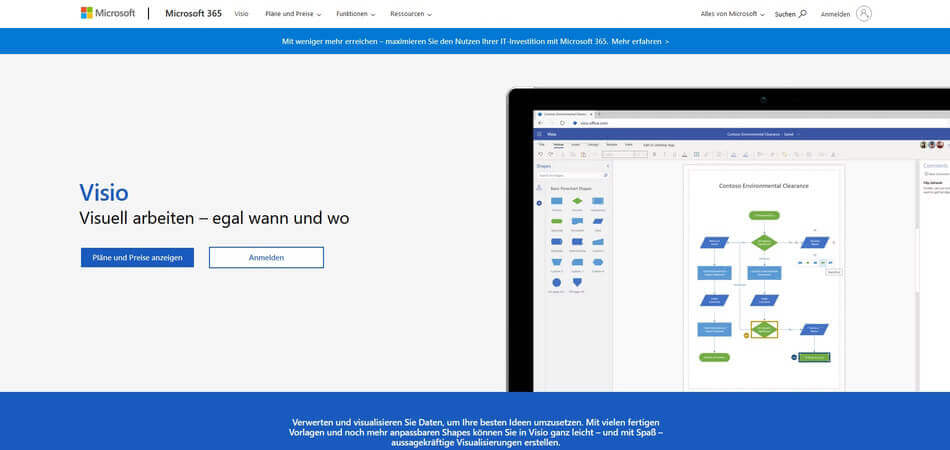950x450 pixels.
Task: Click the paragraph starting Verwerten und visualisieren Sie Daten
Action: [475, 432]
